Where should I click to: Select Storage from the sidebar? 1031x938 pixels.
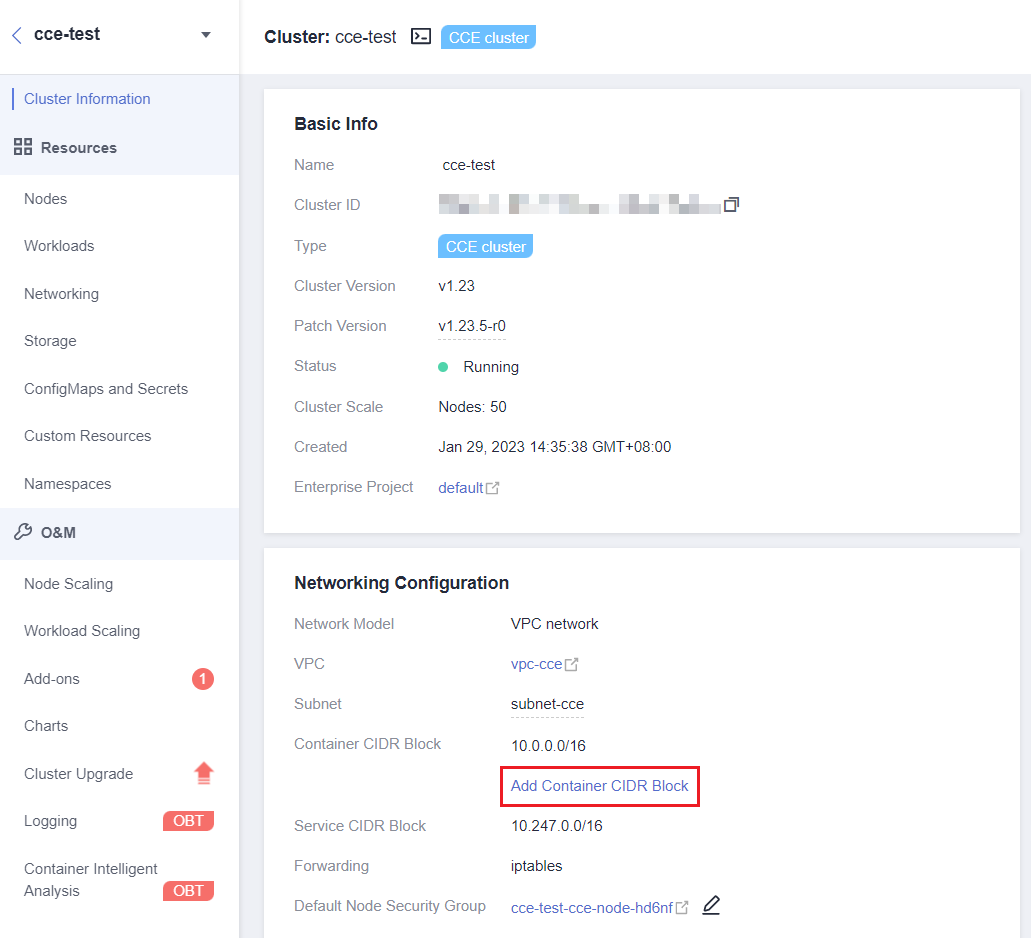pyautogui.click(x=50, y=341)
